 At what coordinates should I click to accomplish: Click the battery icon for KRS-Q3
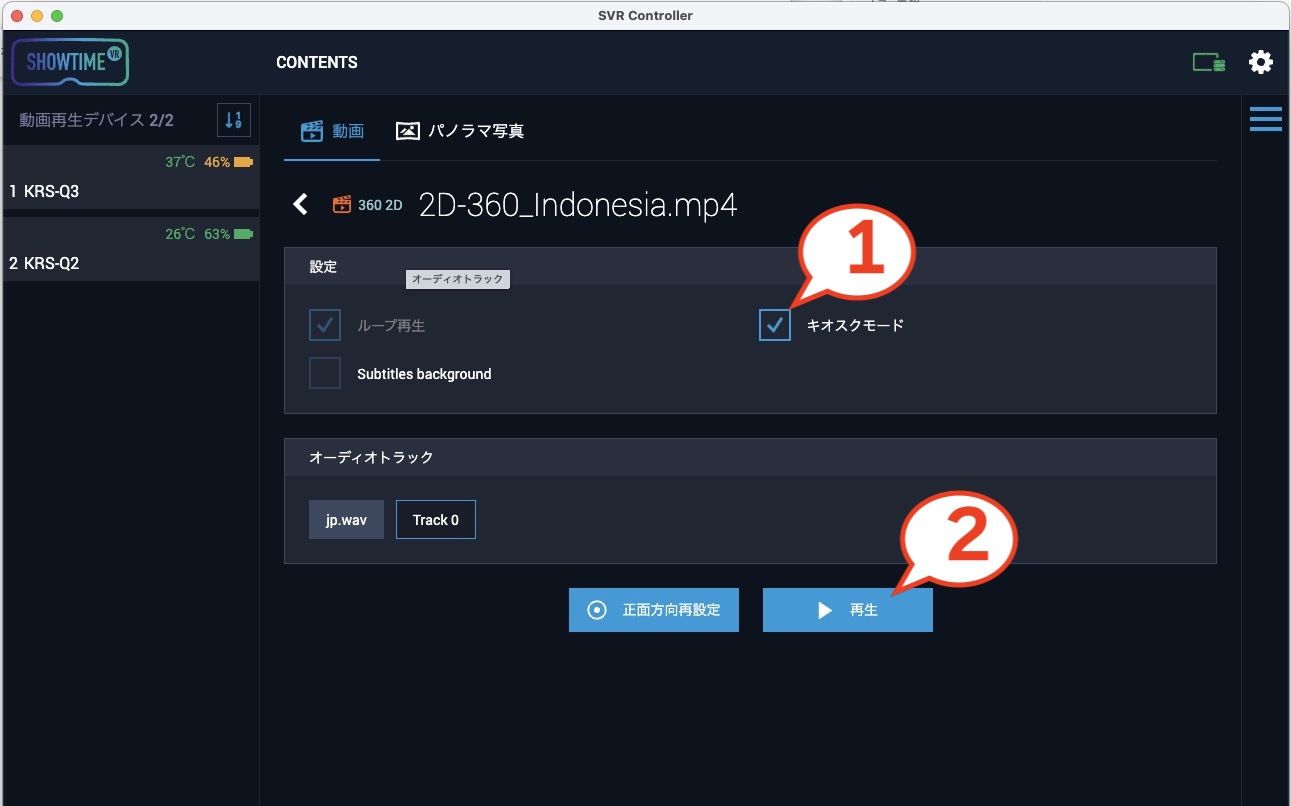(x=243, y=162)
